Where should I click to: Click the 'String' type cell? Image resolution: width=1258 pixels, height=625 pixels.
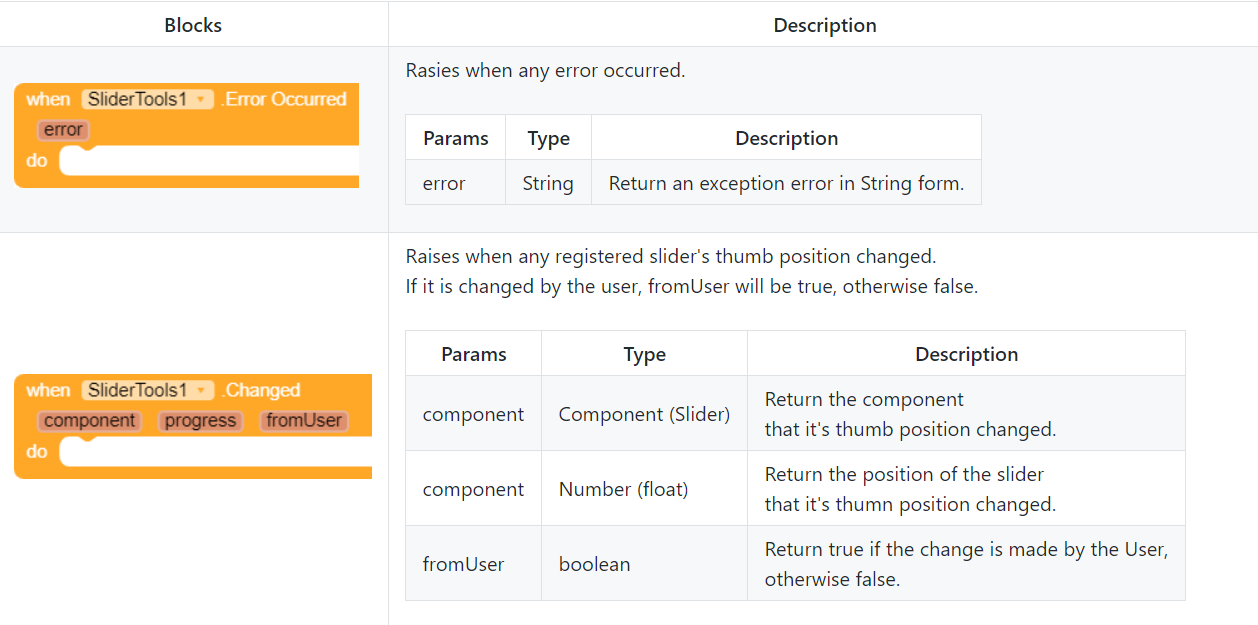click(548, 183)
